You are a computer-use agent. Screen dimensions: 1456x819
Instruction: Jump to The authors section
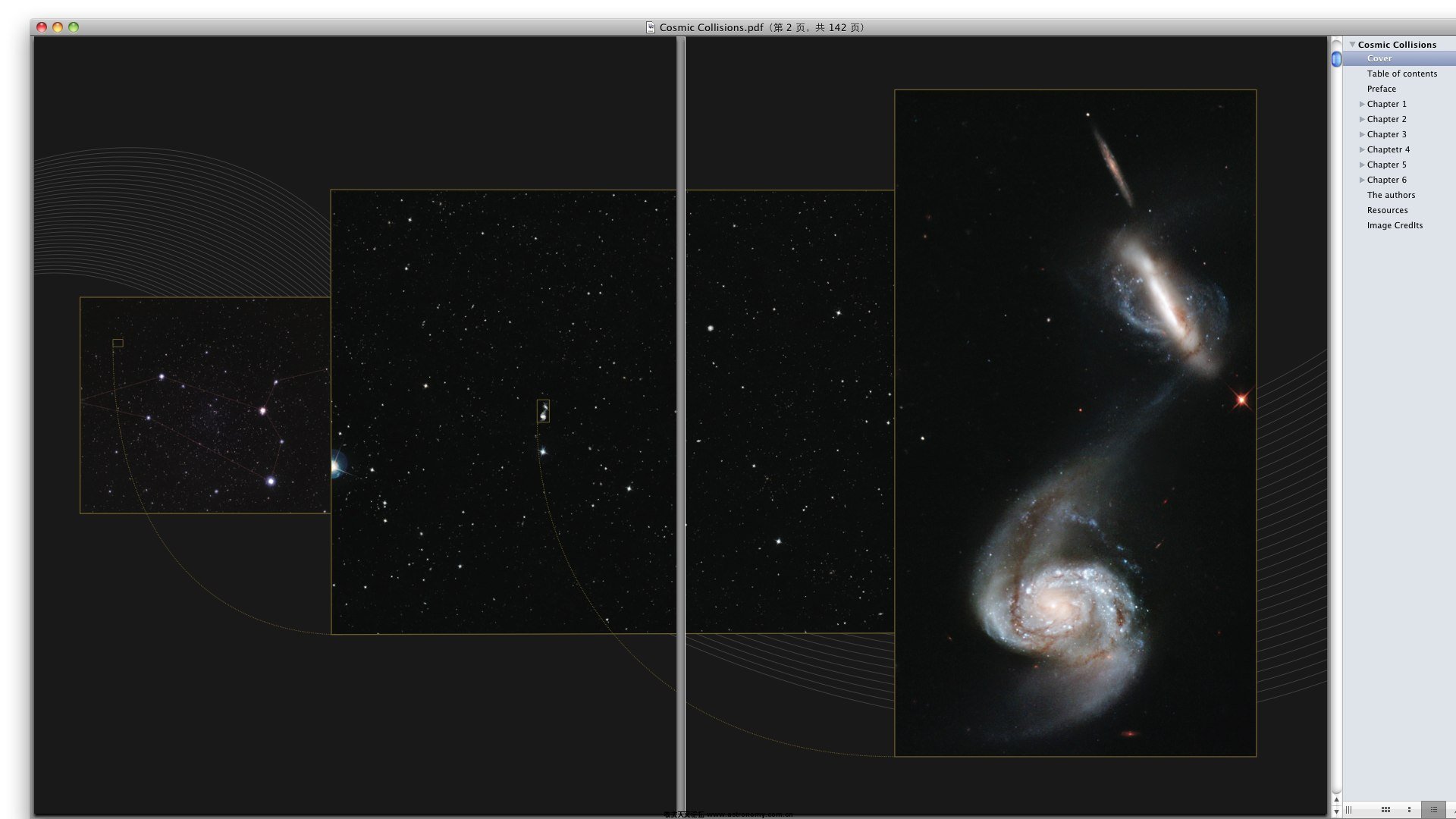pos(1391,195)
